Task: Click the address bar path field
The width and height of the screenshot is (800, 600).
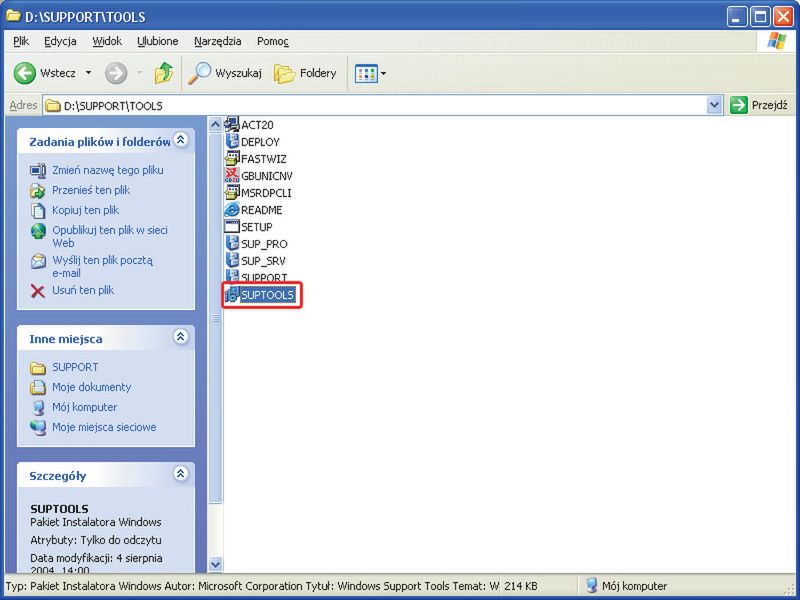Action: (x=375, y=106)
